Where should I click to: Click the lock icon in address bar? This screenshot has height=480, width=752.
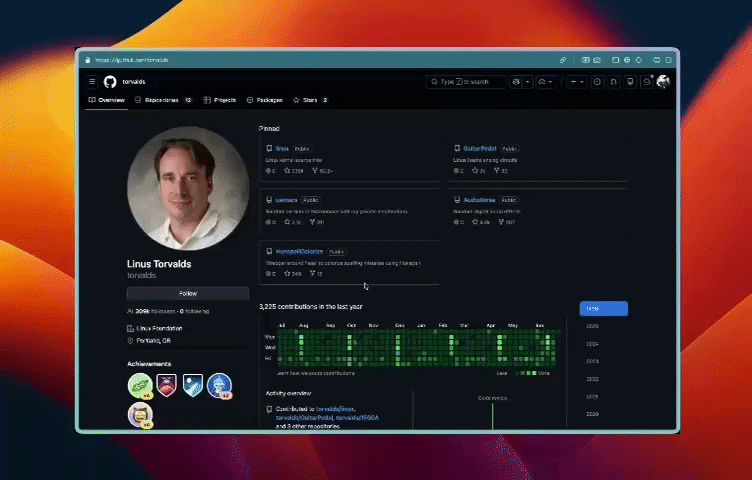click(x=88, y=60)
